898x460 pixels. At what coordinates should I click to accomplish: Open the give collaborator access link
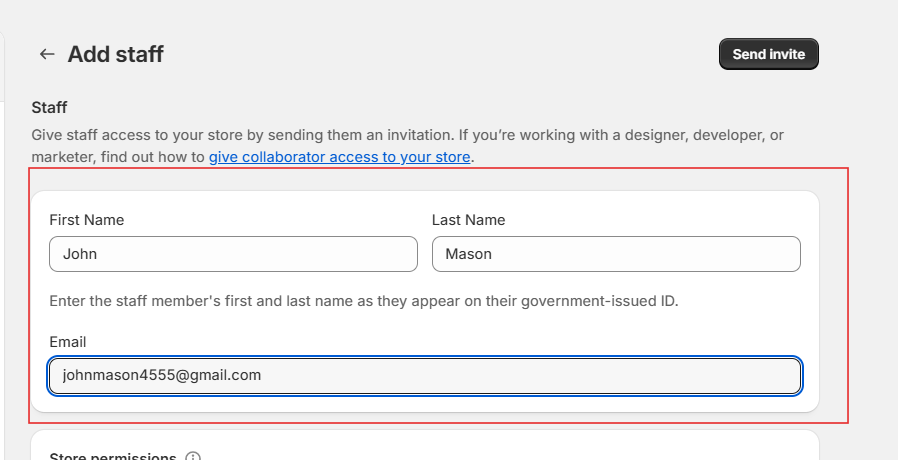339,157
